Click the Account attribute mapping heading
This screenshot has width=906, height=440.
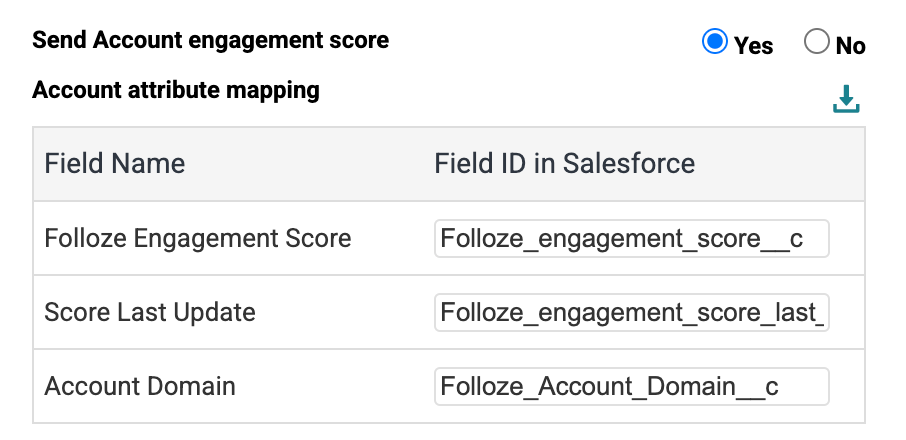coord(176,91)
